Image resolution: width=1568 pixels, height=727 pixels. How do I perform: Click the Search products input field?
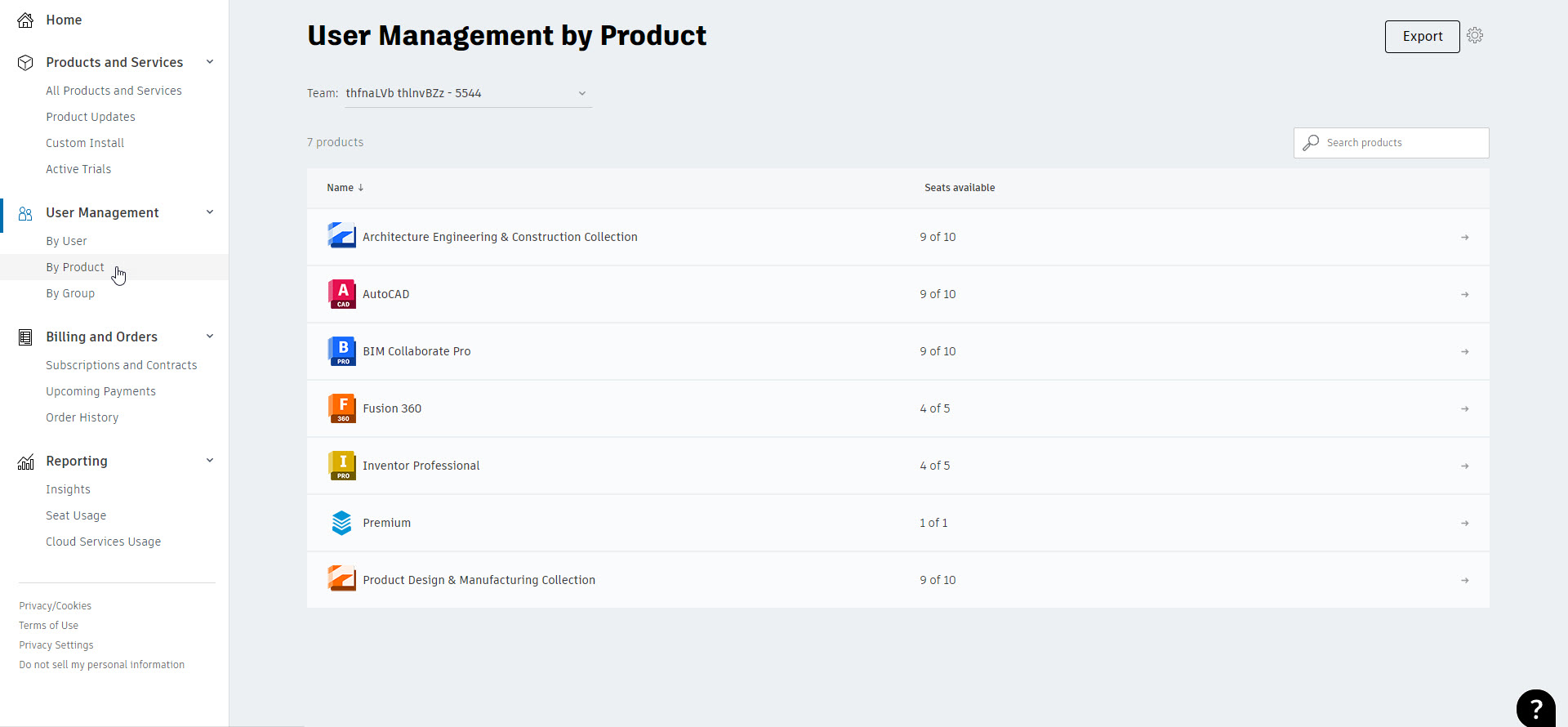(x=1392, y=143)
